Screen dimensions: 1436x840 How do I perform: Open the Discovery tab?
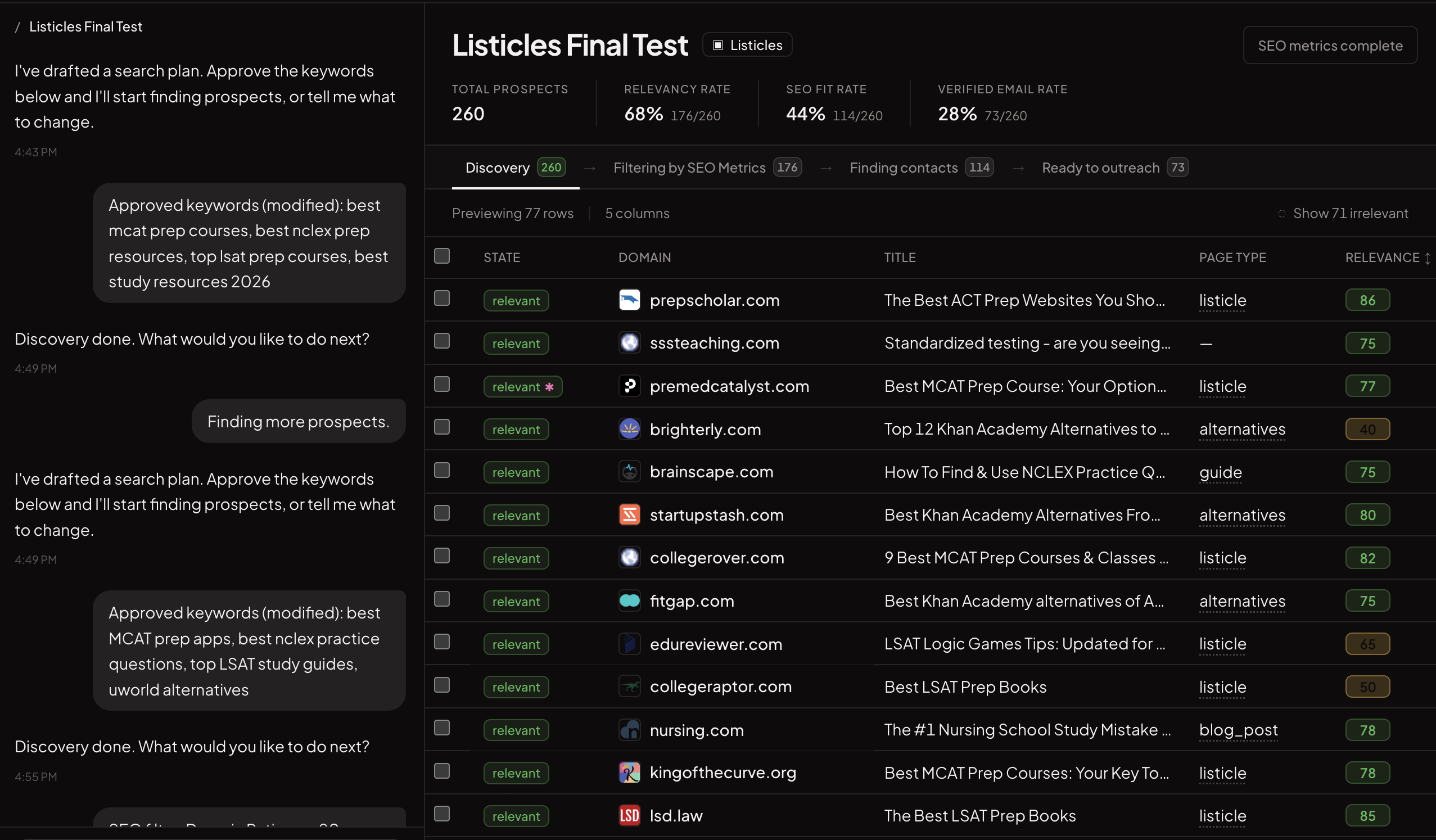(515, 168)
